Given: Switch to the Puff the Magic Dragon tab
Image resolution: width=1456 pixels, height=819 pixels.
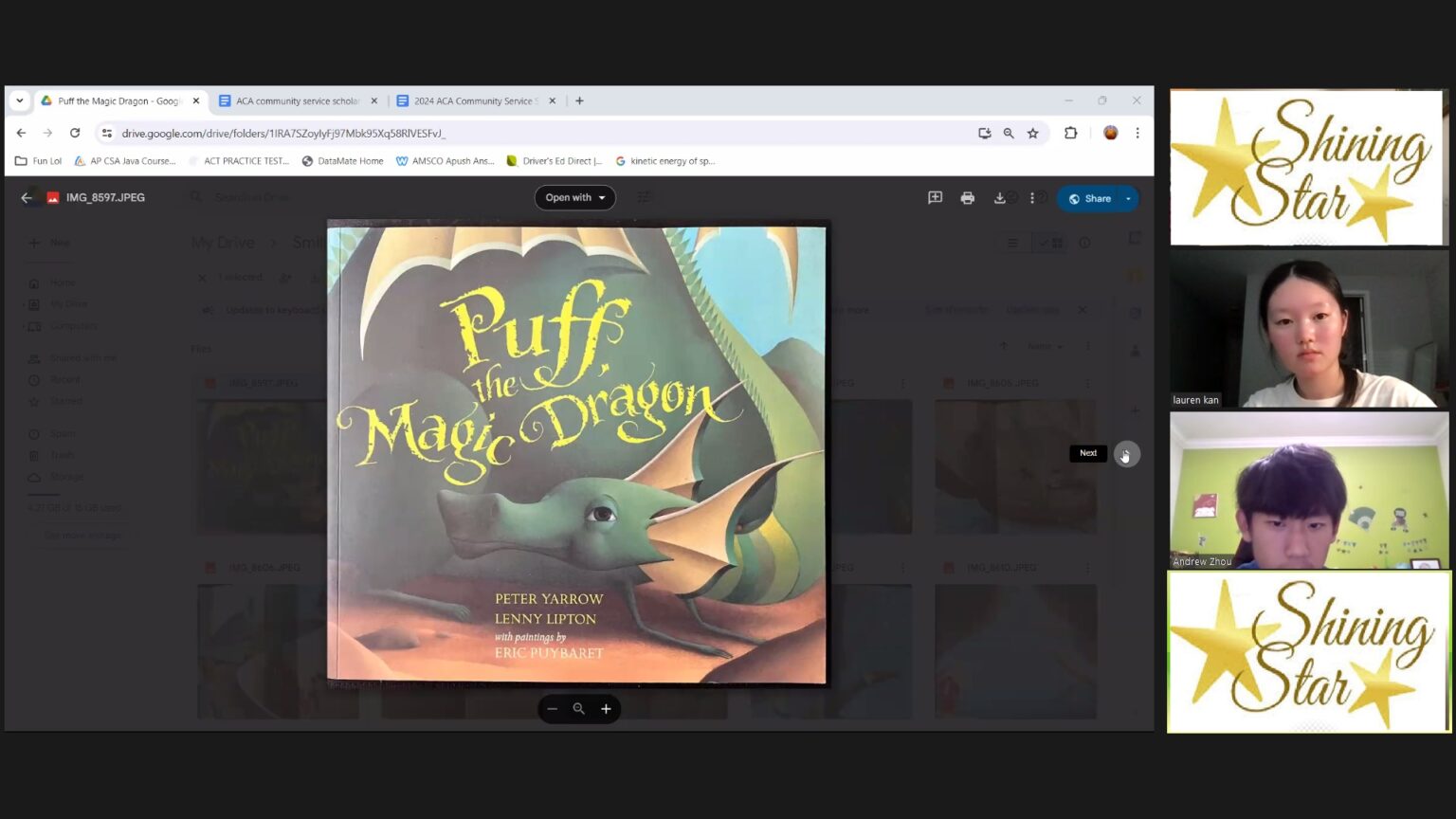Looking at the screenshot, I should [119, 100].
